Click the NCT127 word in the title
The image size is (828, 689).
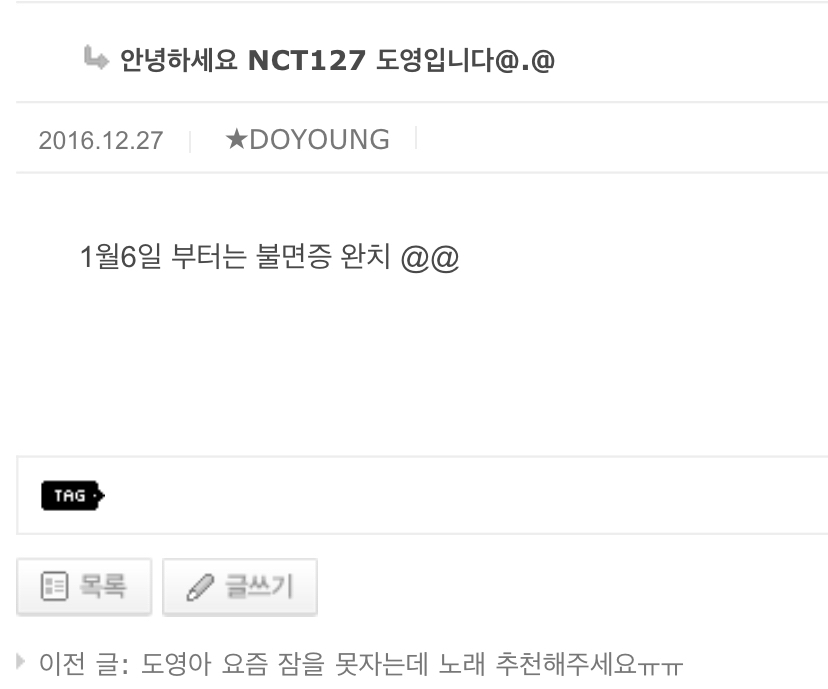307,60
